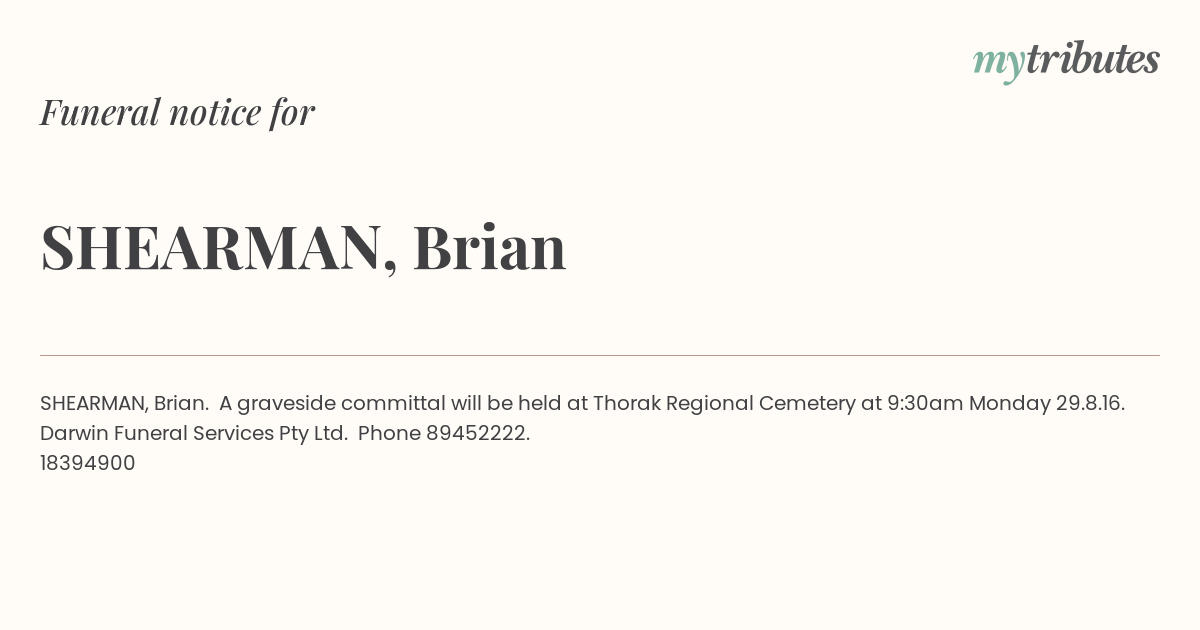Click the 'SHEARMAN, Brian' title

point(303,247)
